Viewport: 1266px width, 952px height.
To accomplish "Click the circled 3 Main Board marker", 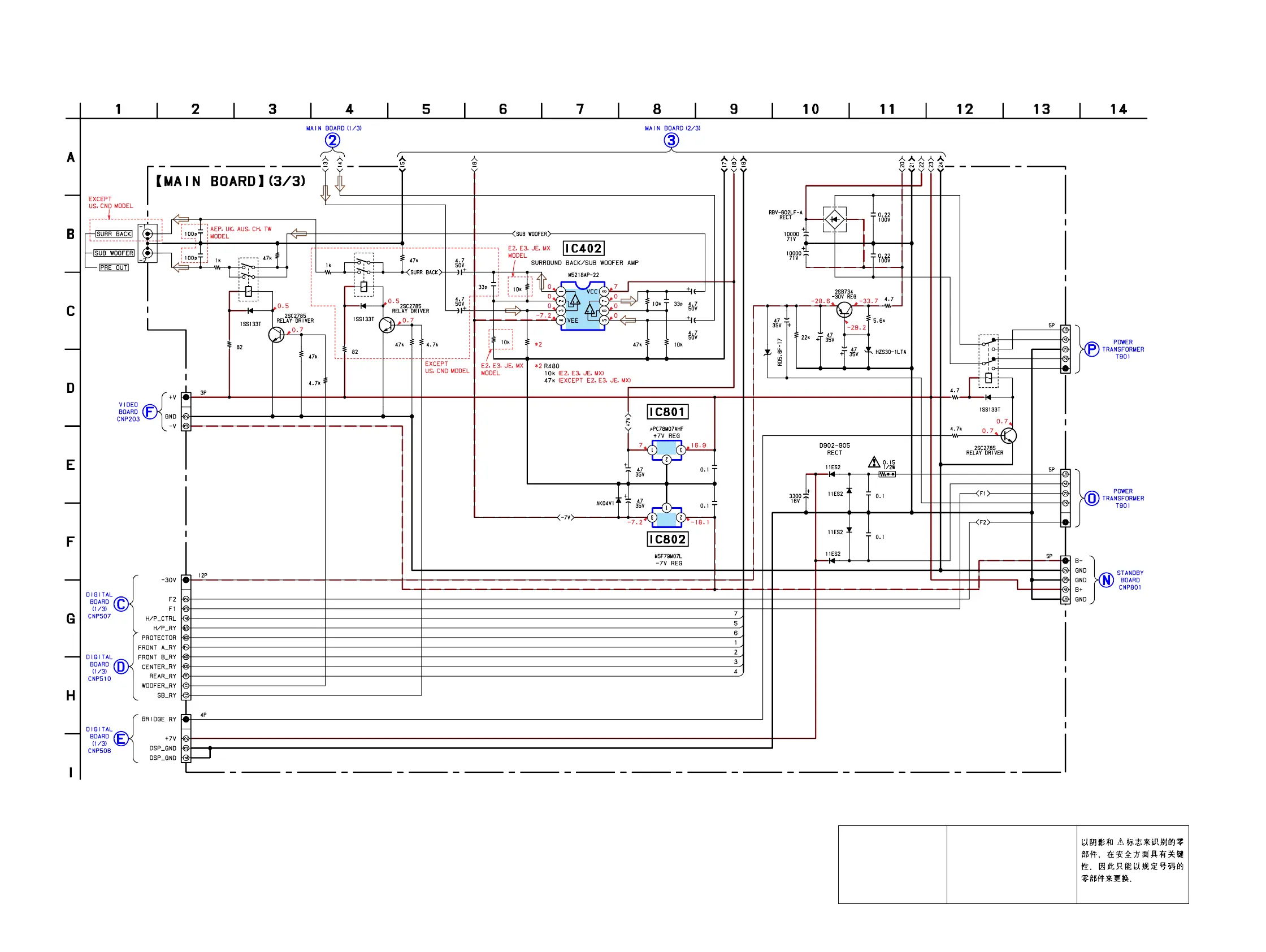I will tap(671, 140).
